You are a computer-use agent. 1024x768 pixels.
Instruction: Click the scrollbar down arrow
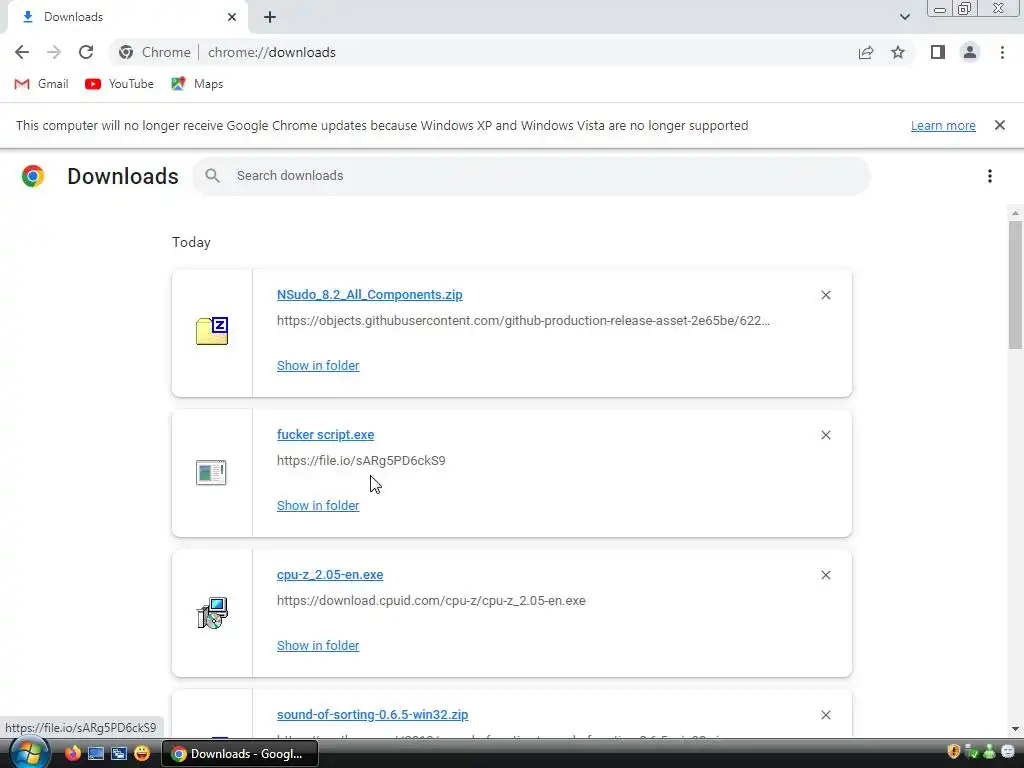(1015, 729)
